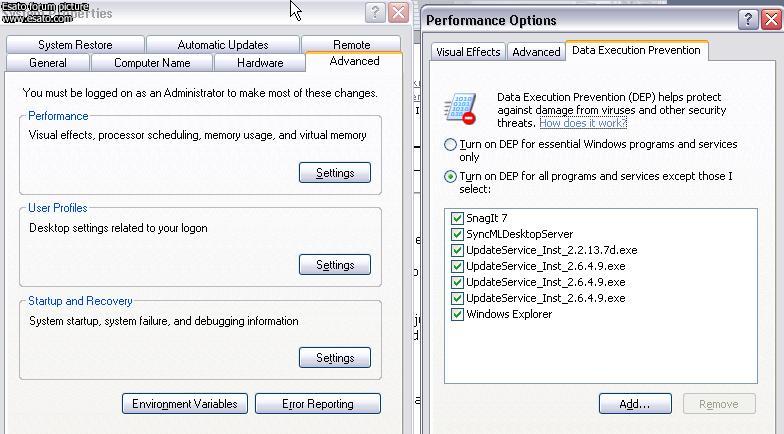Uncheck the SyncMLDesktopServer checkbox
The image size is (784, 434).
tap(457, 234)
